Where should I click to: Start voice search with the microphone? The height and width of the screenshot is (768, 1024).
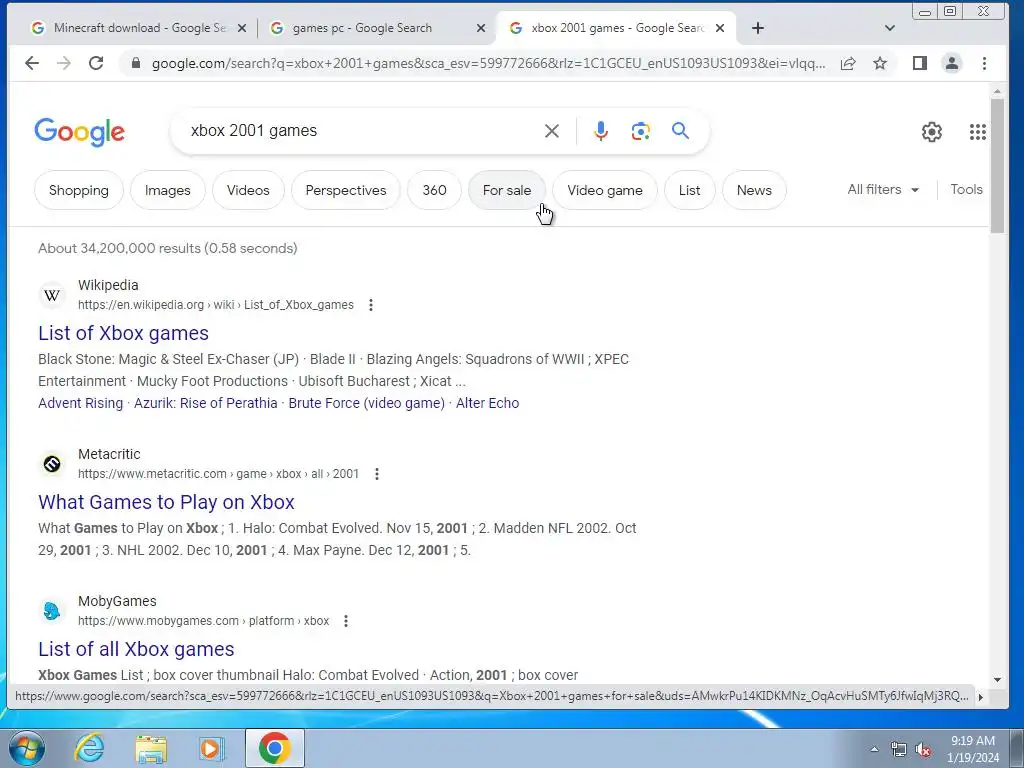601,131
